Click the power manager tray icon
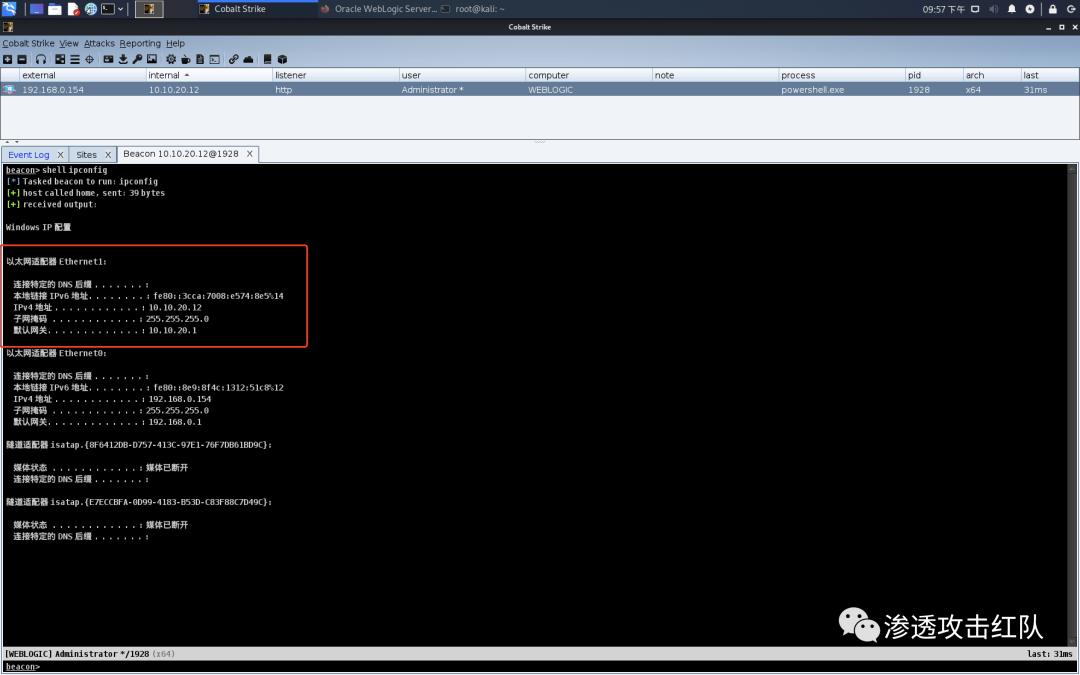1080x675 pixels. coord(1030,9)
